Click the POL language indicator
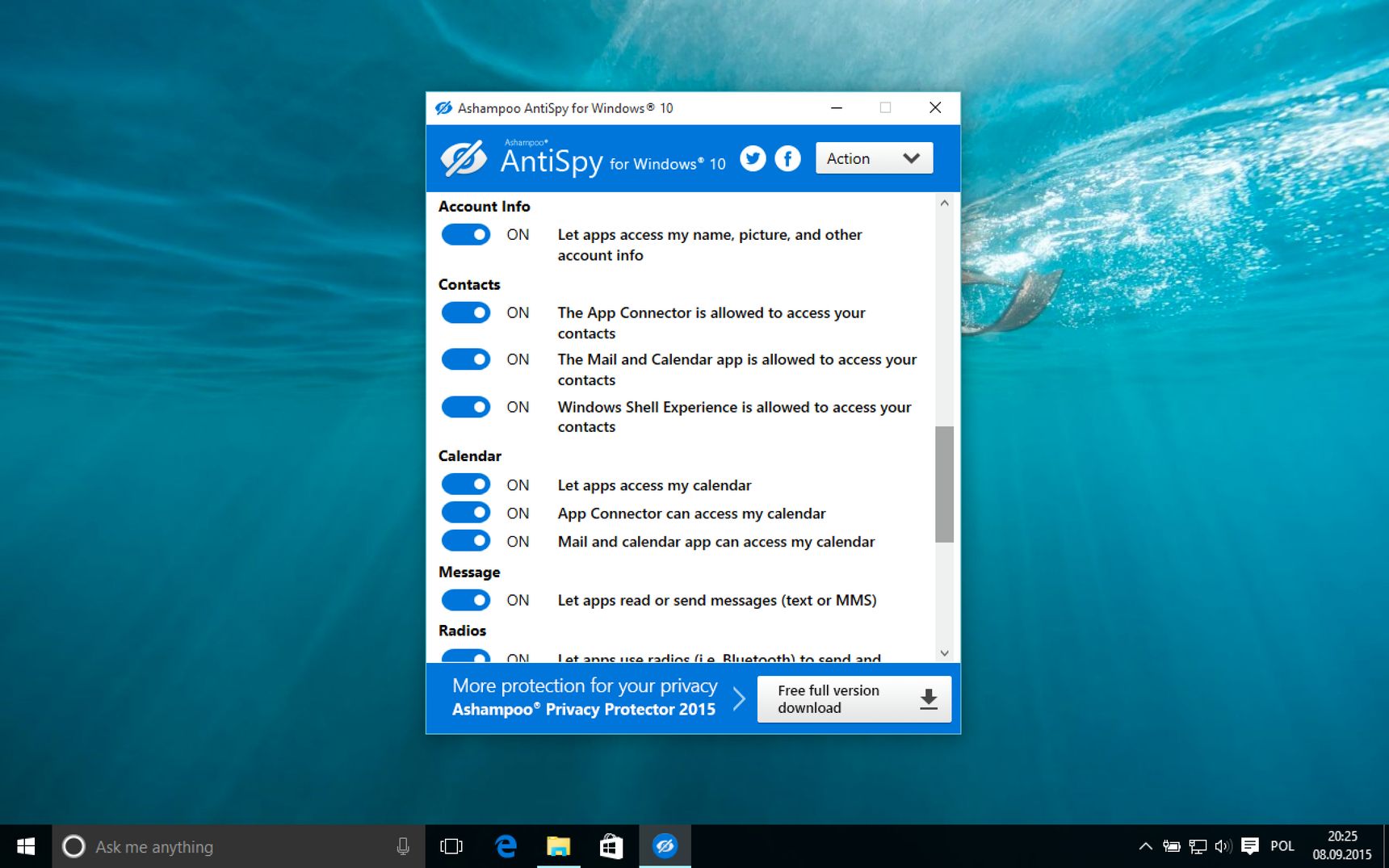Image resolution: width=1389 pixels, height=868 pixels. pos(1282,846)
